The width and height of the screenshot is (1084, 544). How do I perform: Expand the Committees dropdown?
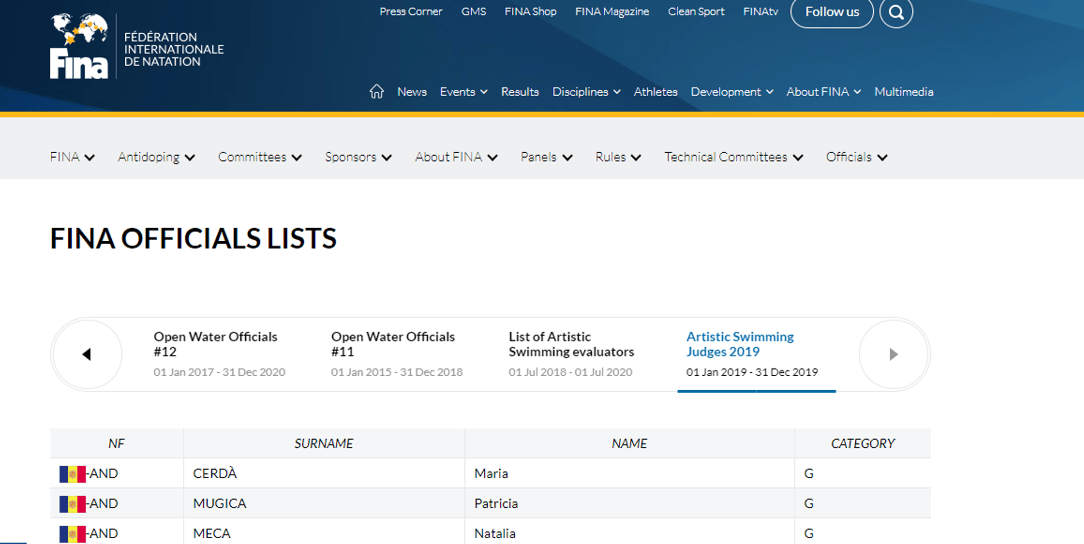260,157
